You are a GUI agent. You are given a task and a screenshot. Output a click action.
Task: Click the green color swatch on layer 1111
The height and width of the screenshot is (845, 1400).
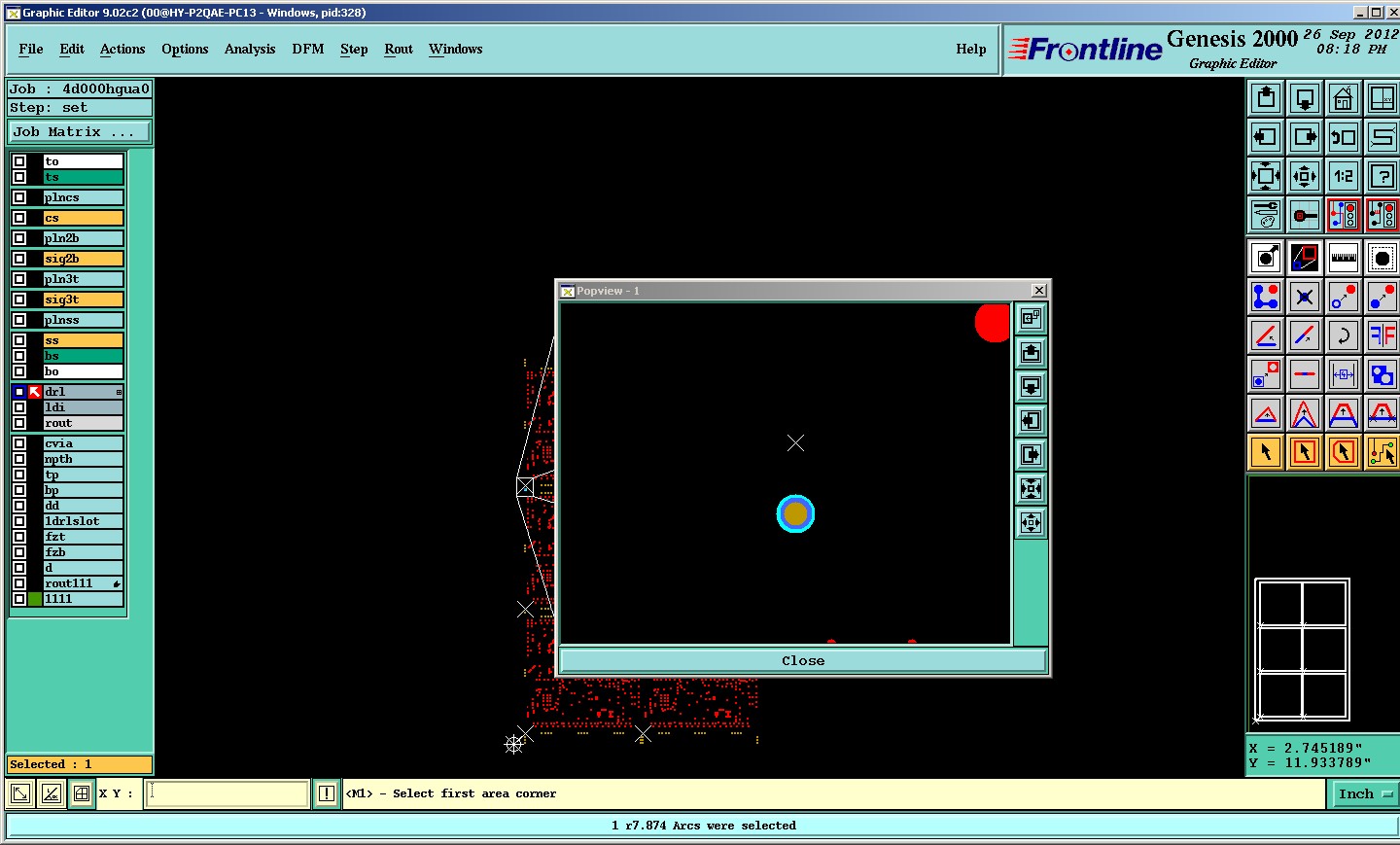tap(35, 599)
